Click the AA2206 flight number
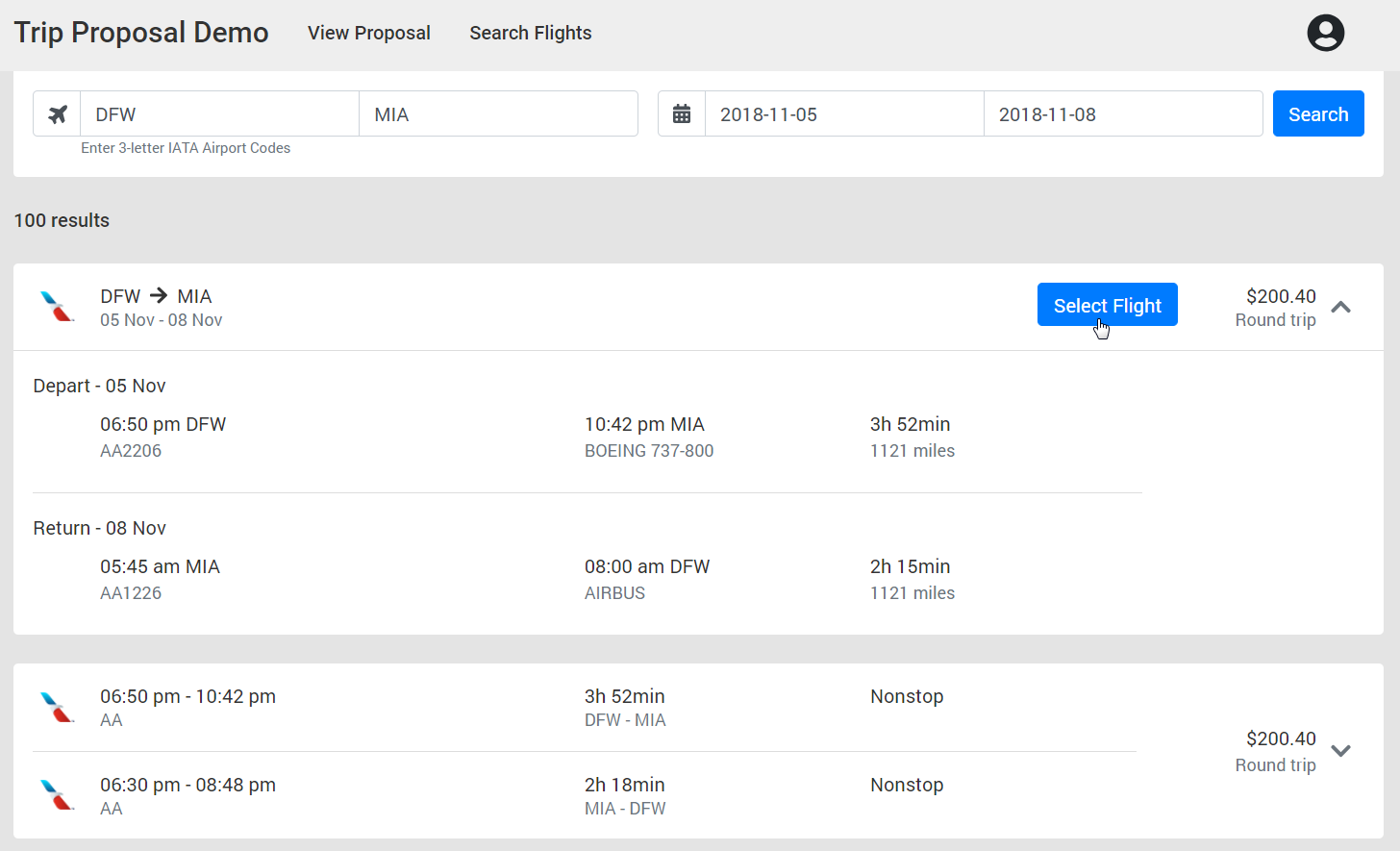1400x851 pixels. [131, 451]
